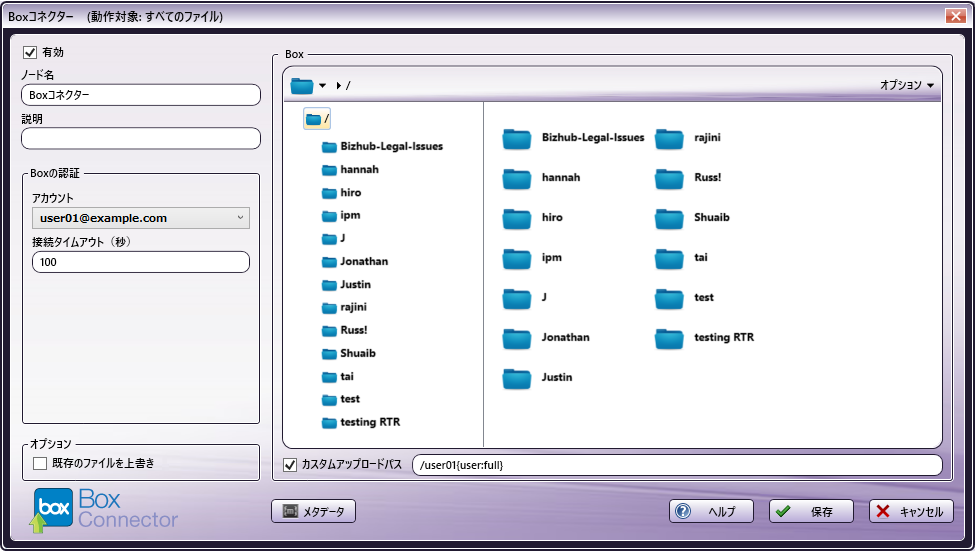Click the ノード名 text field
The width and height of the screenshot is (975, 553).
click(x=141, y=95)
